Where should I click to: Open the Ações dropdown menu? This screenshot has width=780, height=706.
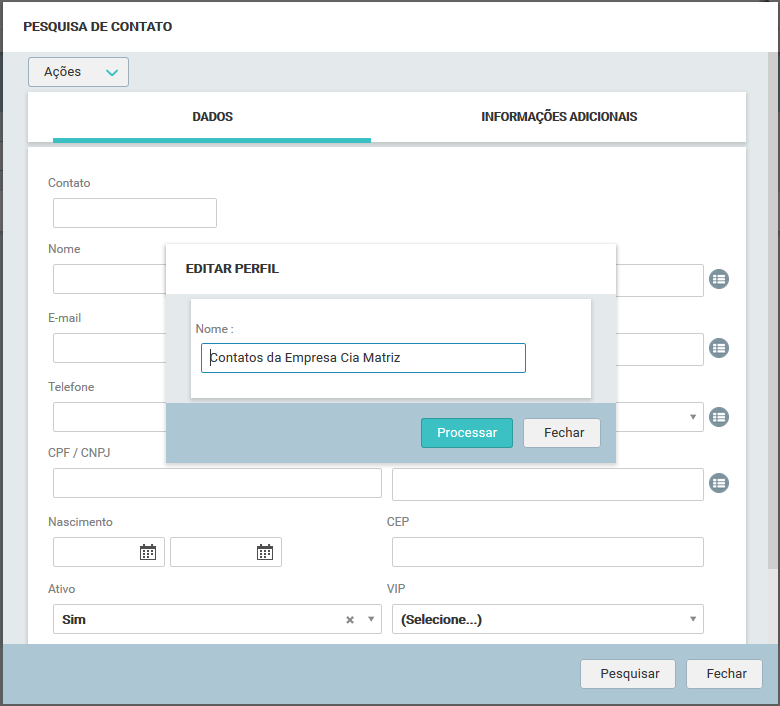(x=78, y=72)
